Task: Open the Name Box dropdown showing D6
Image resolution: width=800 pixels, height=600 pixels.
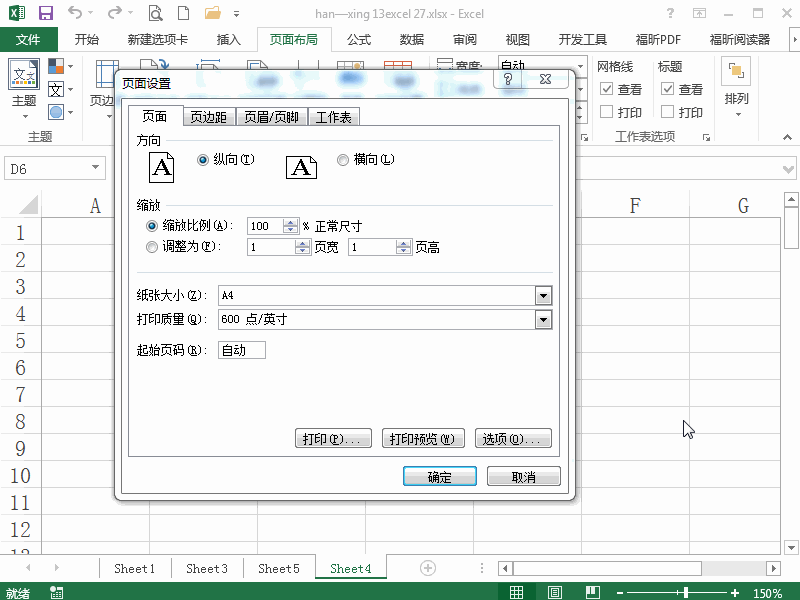Action: 94,168
